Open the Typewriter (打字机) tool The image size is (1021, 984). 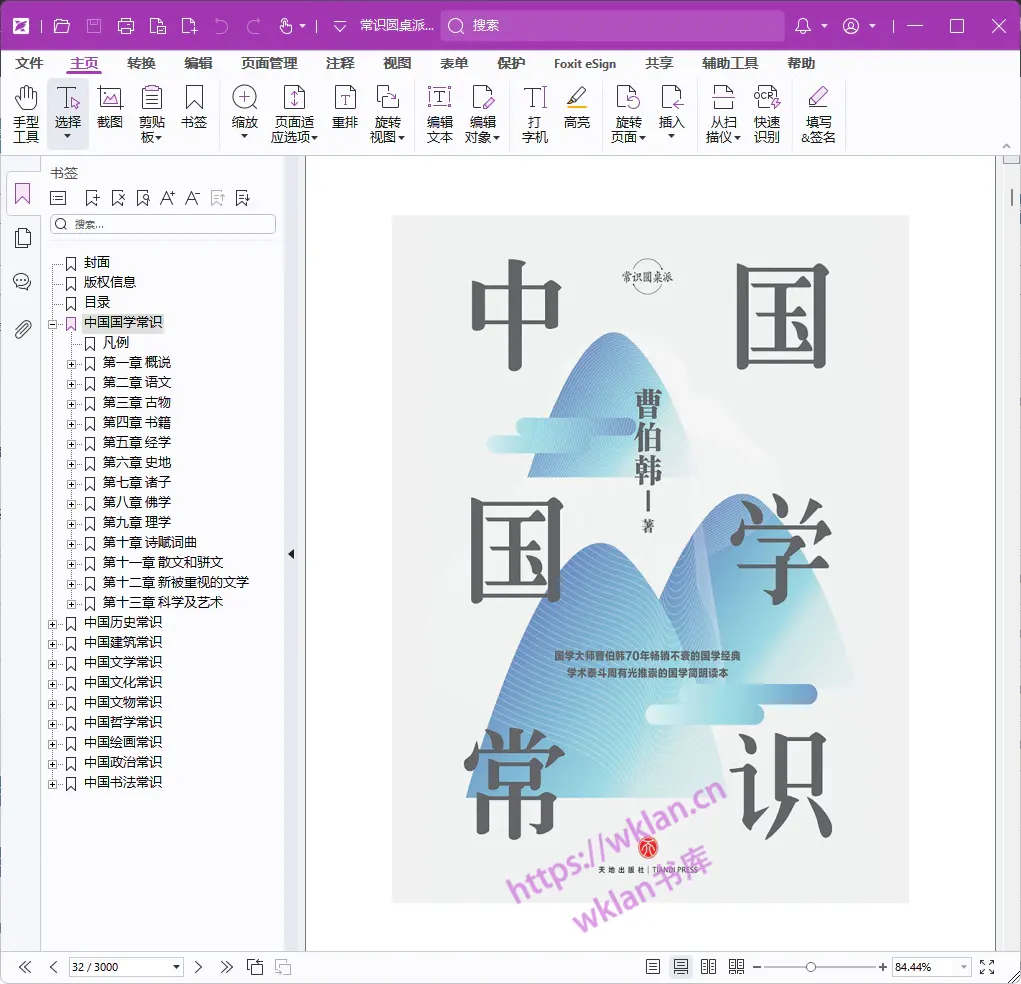click(535, 113)
